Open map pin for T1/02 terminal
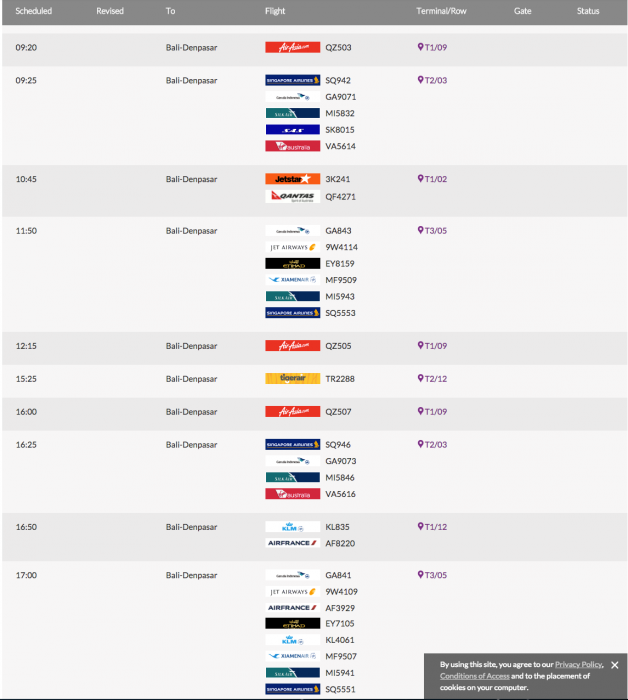628x700 pixels. [x=420, y=179]
